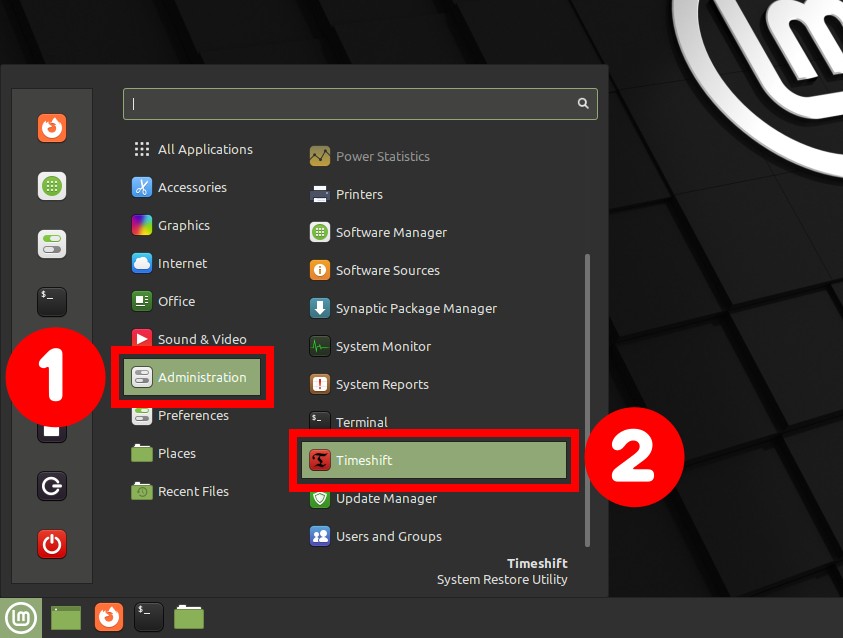Click the Software Sources orange info icon
The height and width of the screenshot is (638, 843).
click(320, 270)
